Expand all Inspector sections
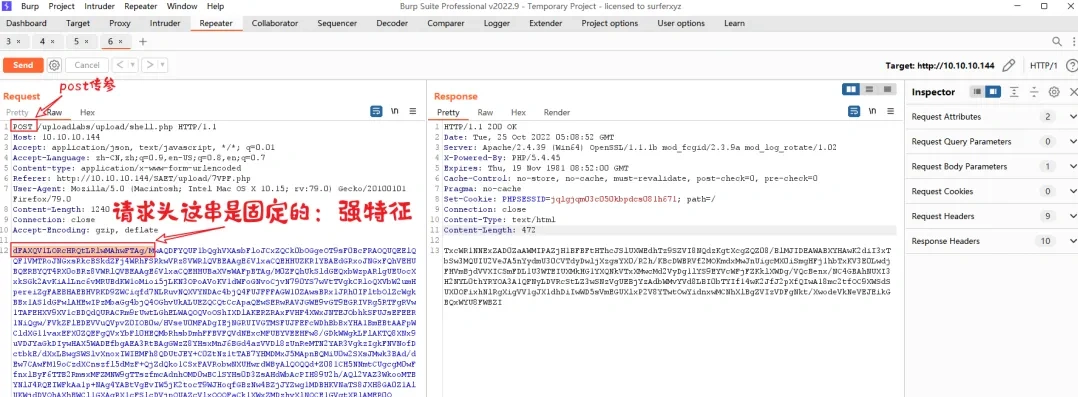This screenshot has width=1078, height=397. point(1014,92)
